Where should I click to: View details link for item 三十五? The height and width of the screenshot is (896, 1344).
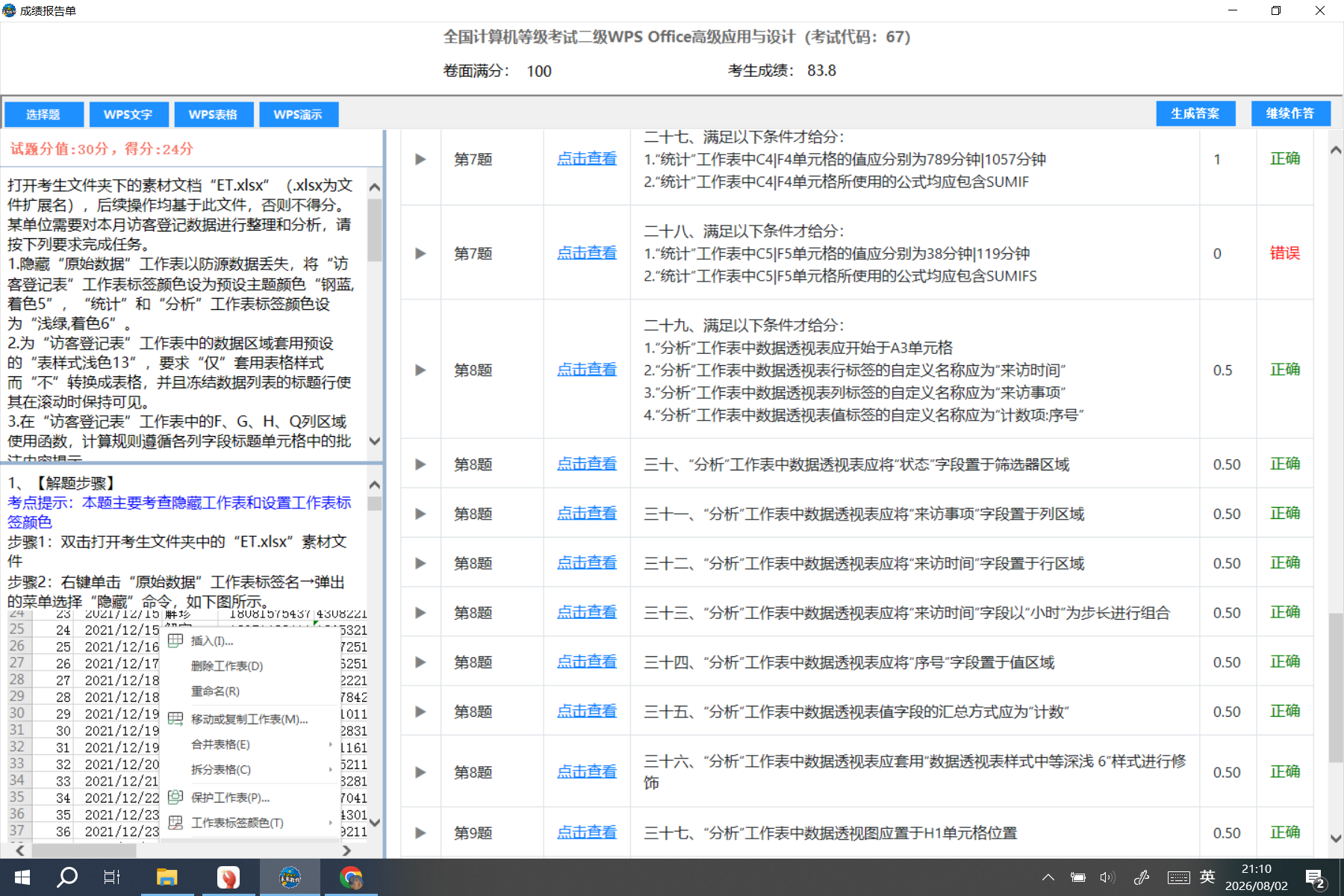[587, 711]
